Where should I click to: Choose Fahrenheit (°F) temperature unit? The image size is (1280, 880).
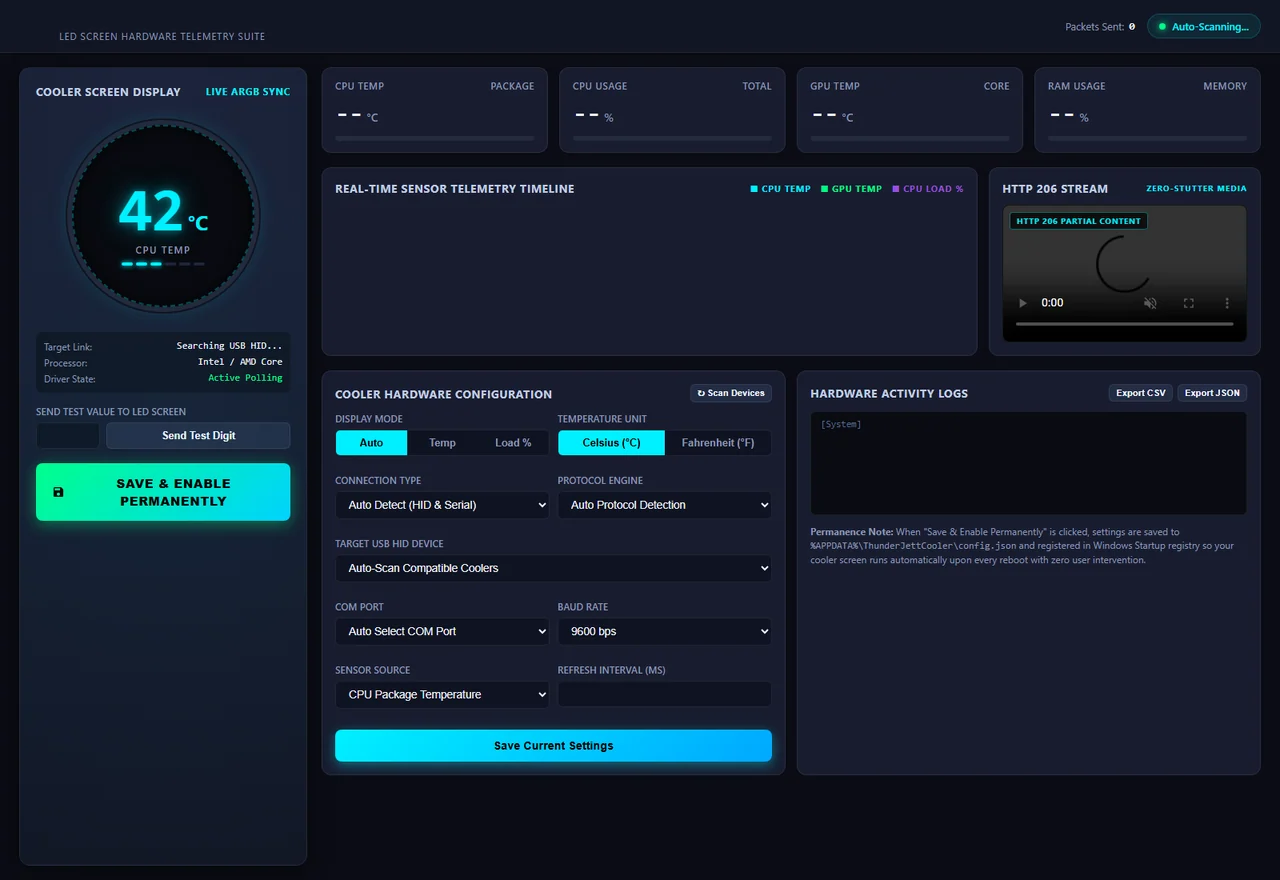[718, 443]
